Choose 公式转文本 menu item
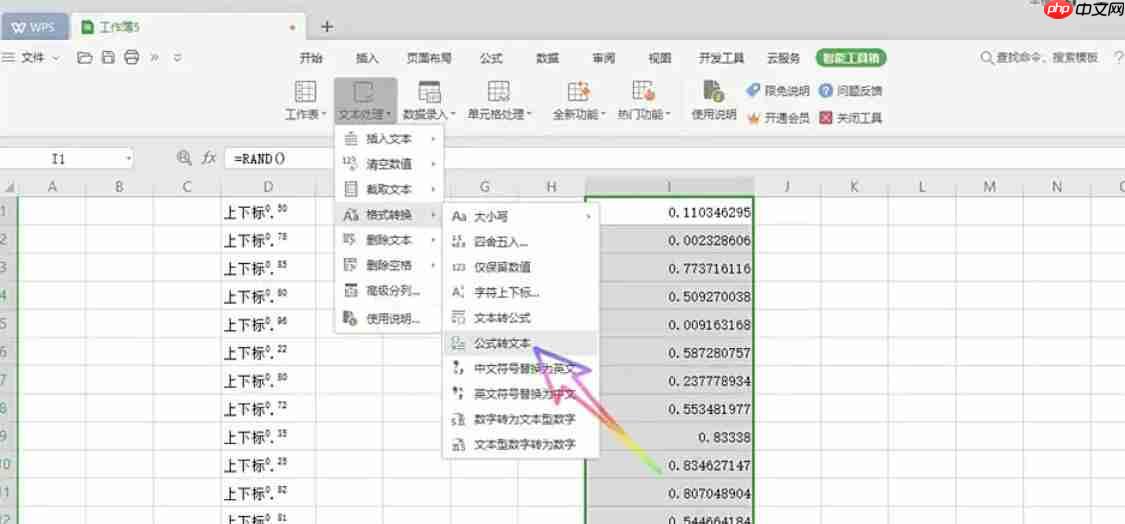Screen dimensions: 1125x524 [520, 343]
